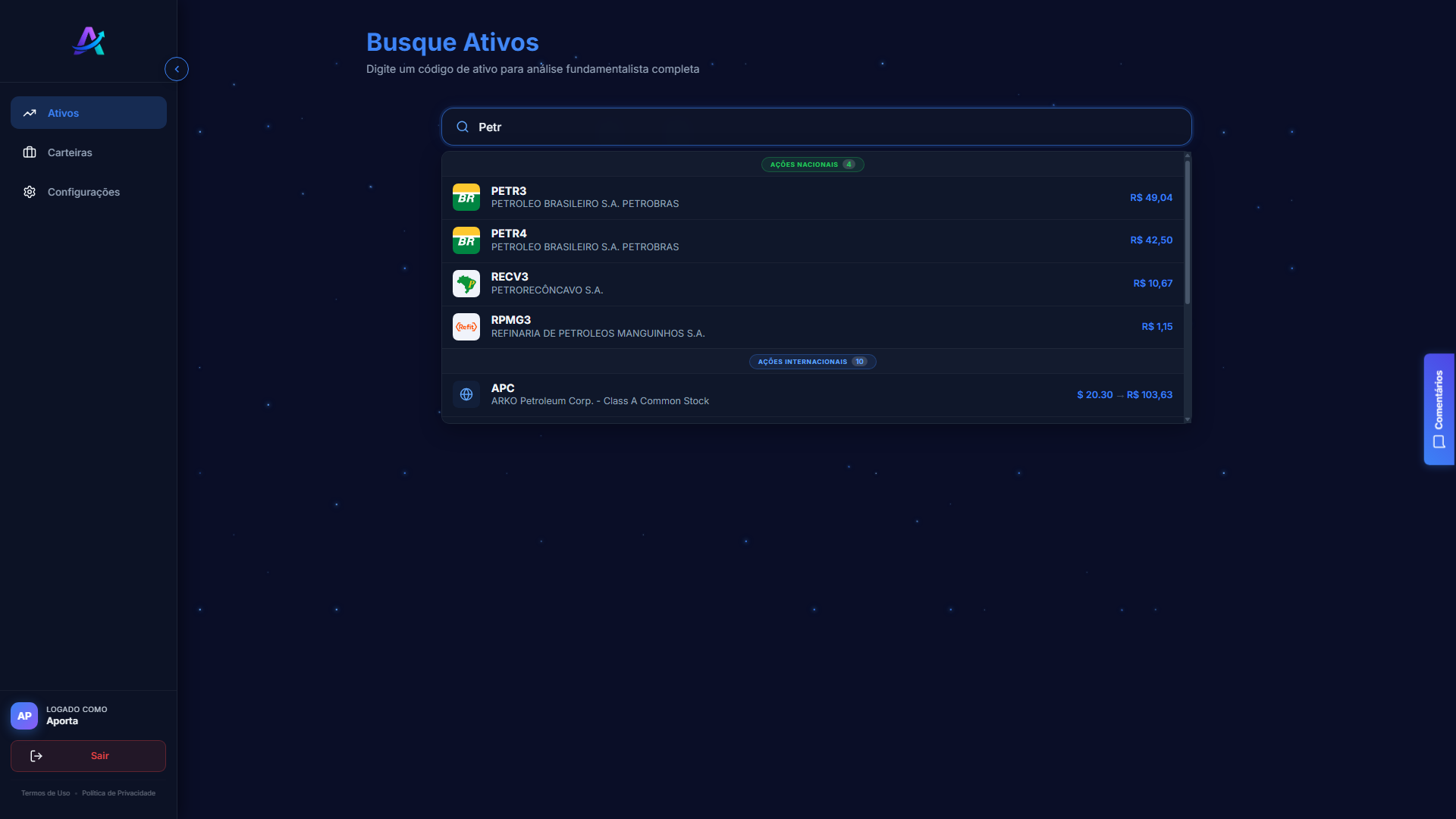Click the scrollbar down arrow
The image size is (1456, 819).
click(1188, 419)
